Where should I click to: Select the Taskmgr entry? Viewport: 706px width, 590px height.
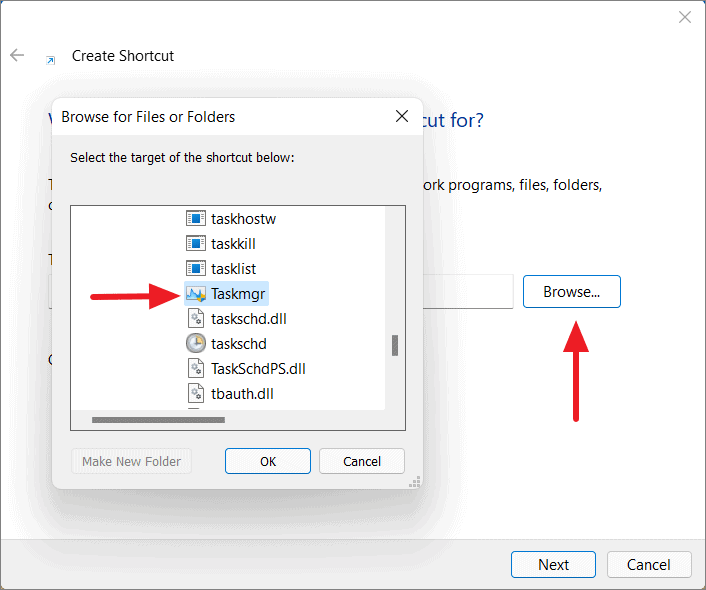click(226, 294)
